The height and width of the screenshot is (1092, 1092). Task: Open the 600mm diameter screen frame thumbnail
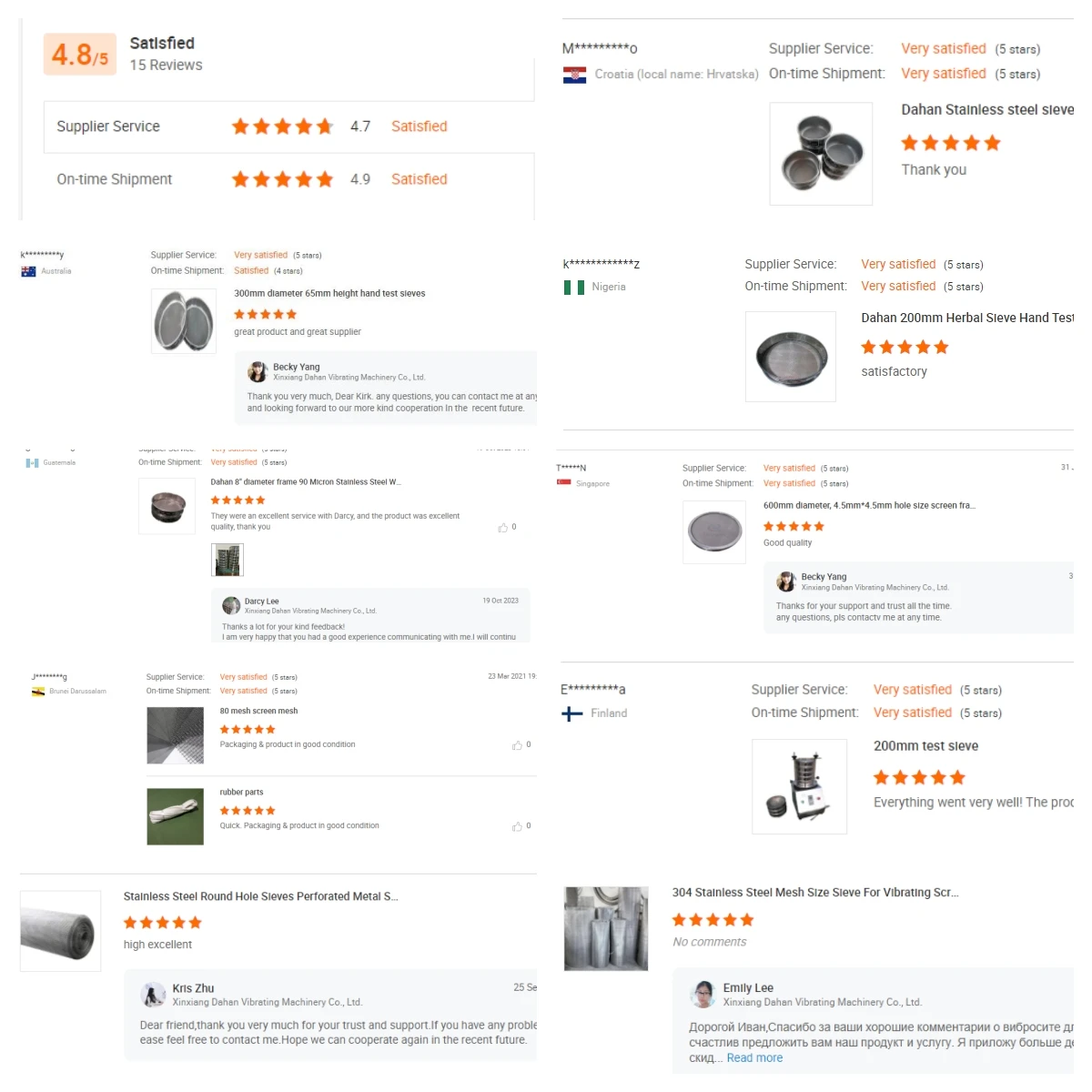[x=714, y=531]
